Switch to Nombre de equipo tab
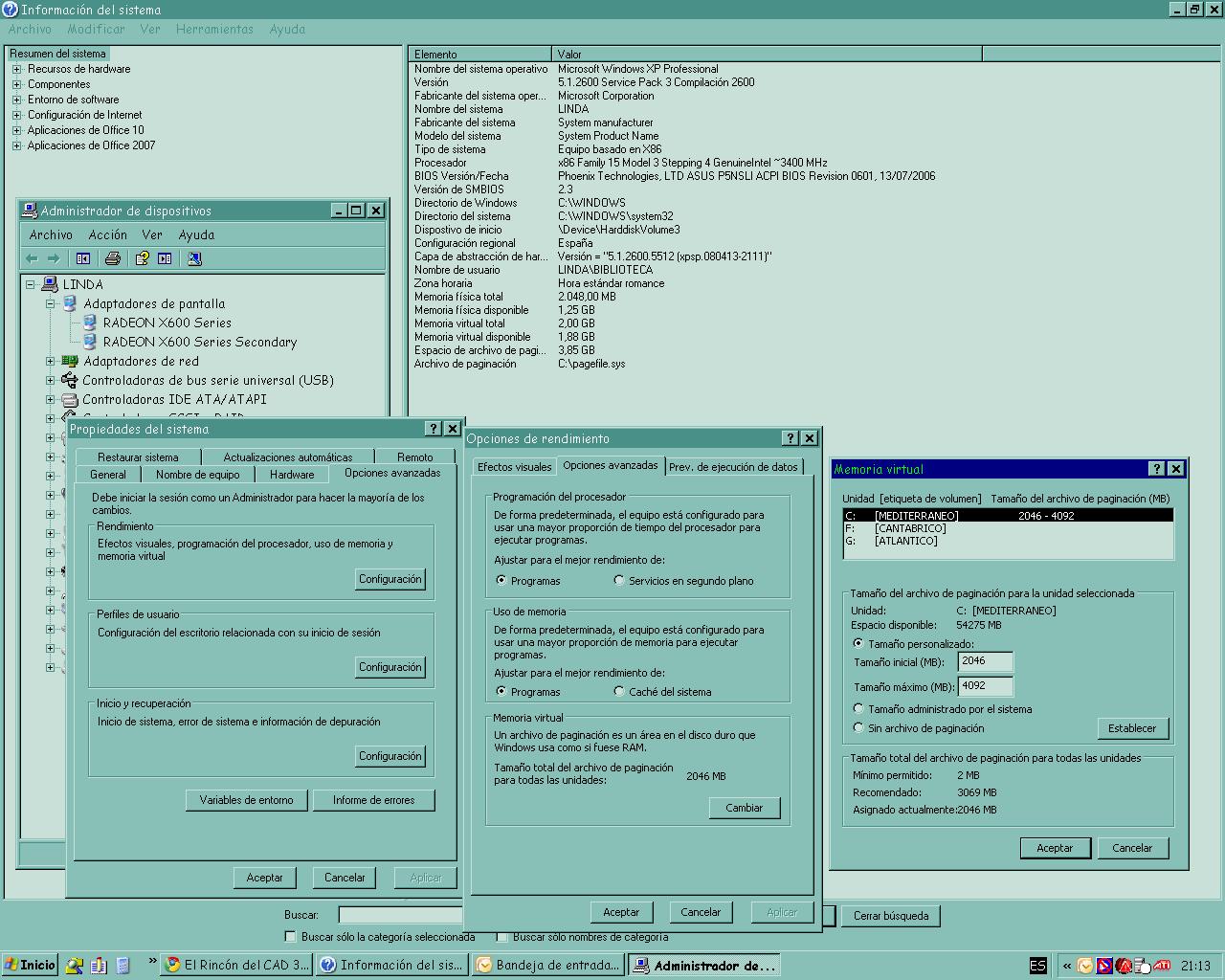The height and width of the screenshot is (980, 1225). point(198,475)
